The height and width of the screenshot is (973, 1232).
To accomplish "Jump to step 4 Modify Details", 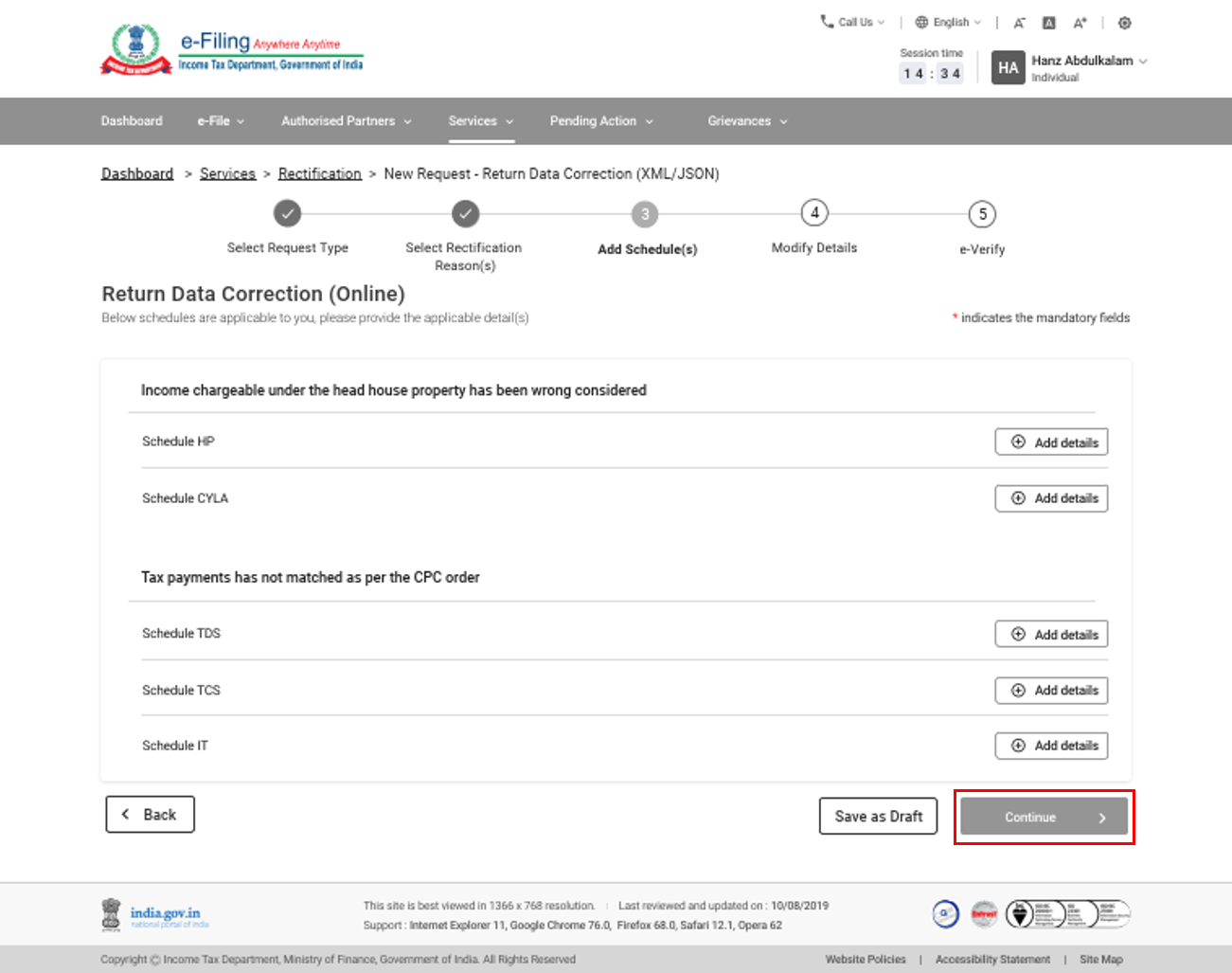I will [814, 213].
